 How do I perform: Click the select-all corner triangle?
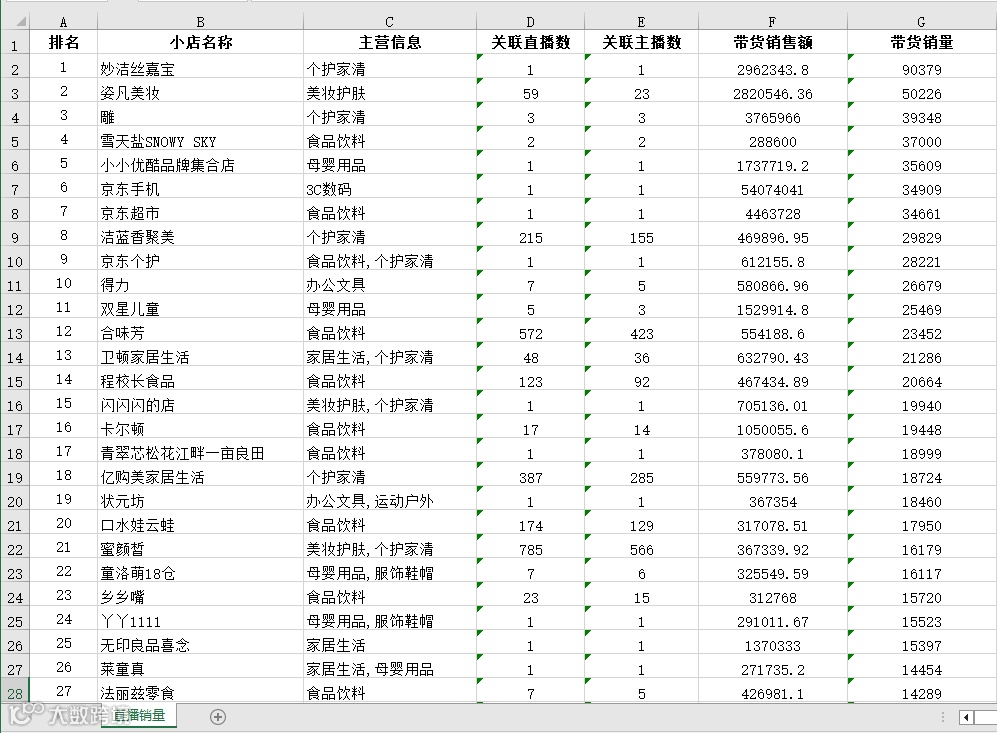[21, 22]
